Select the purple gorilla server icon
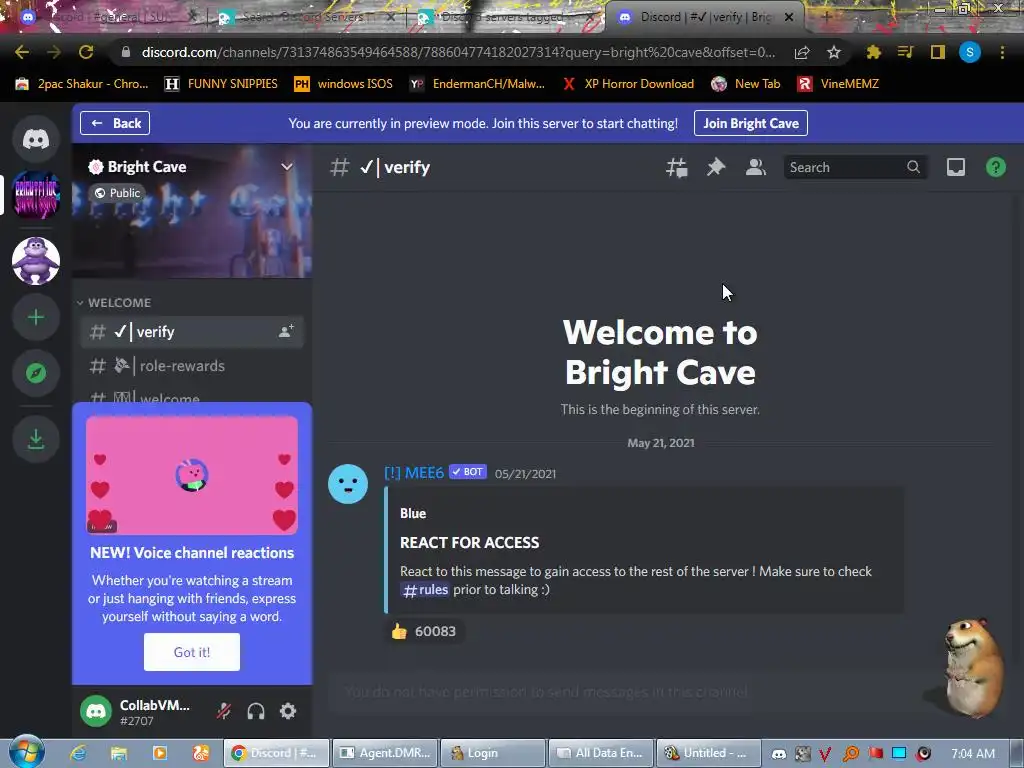Viewport: 1024px width, 768px height. 36,261
